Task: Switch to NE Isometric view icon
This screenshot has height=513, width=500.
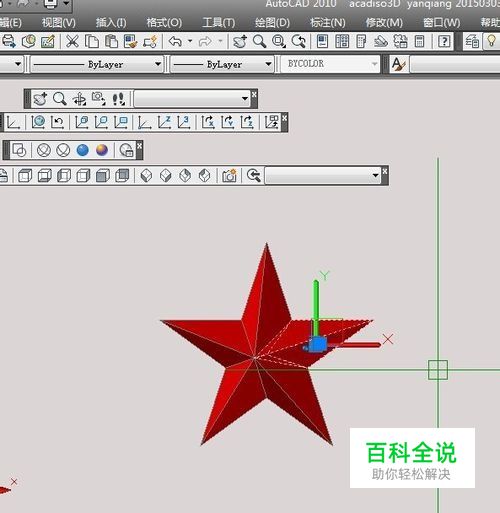Action: click(185, 175)
